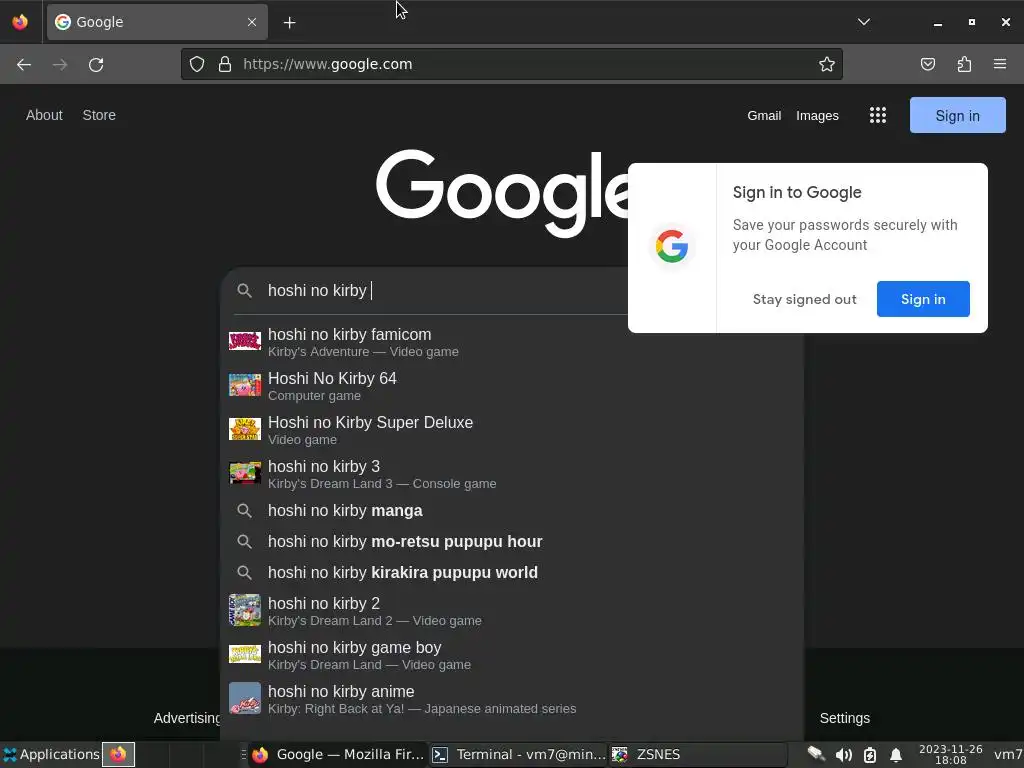Open the notifications bell tray icon

click(896, 755)
